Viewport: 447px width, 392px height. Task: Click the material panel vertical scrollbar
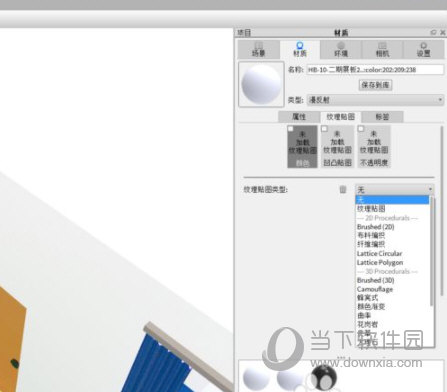pyautogui.click(x=442, y=210)
